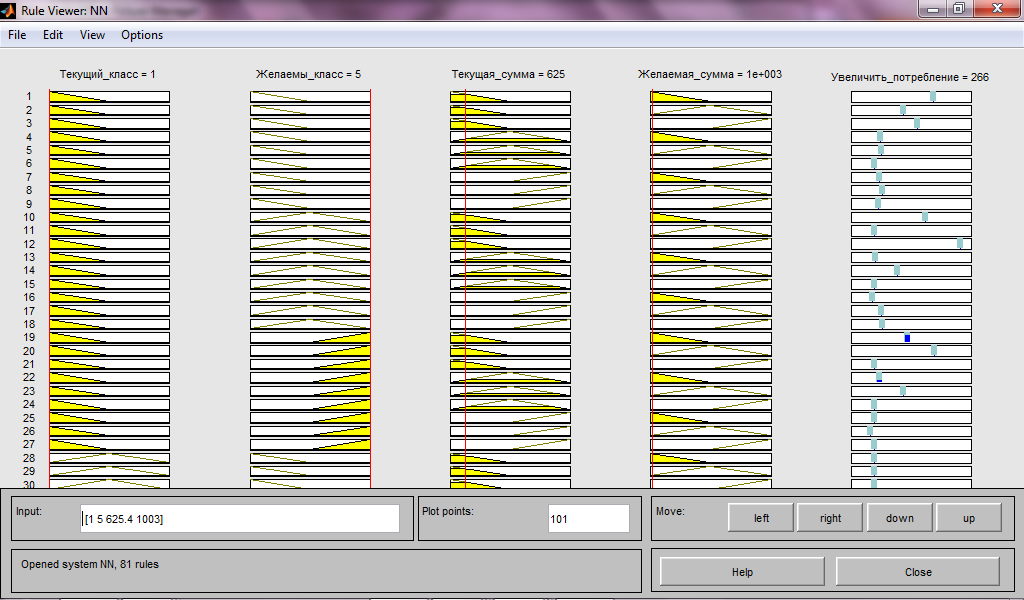
Task: Click rule 12 Желаемая_сумма membership plot
Action: pyautogui.click(x=711, y=244)
